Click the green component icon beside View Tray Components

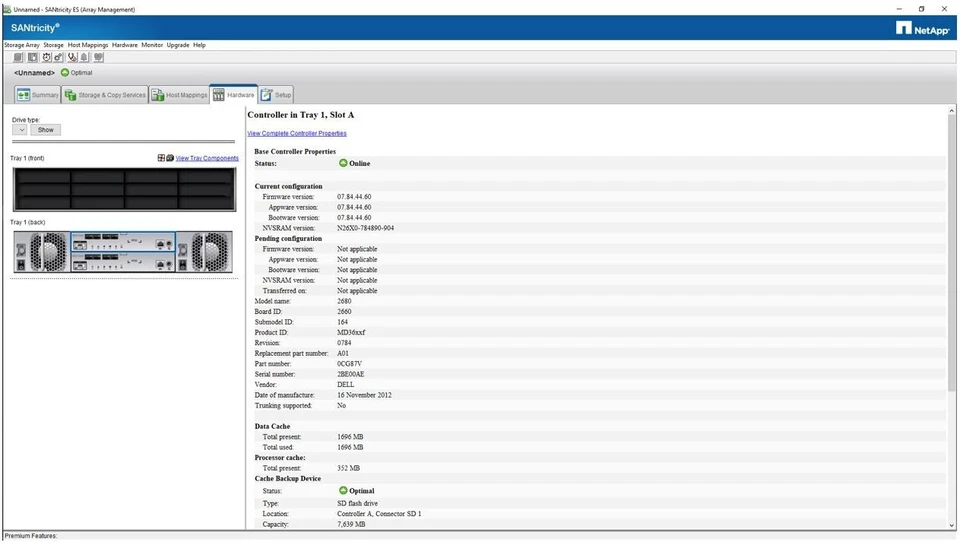[x=170, y=158]
